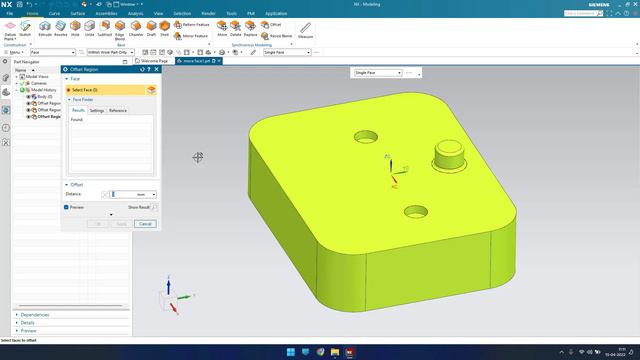Choose the Shell tool

tap(164, 29)
